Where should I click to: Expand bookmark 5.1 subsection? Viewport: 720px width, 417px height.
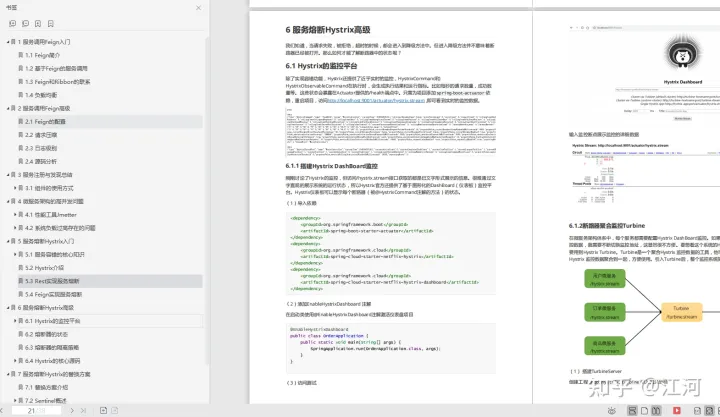click(x=15, y=254)
